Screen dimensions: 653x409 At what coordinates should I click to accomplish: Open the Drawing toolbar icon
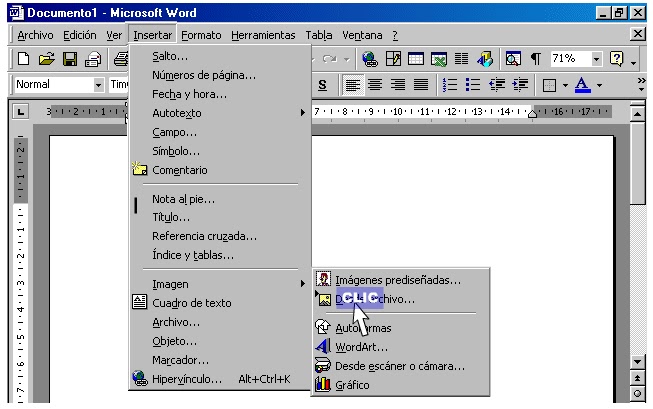[x=485, y=59]
